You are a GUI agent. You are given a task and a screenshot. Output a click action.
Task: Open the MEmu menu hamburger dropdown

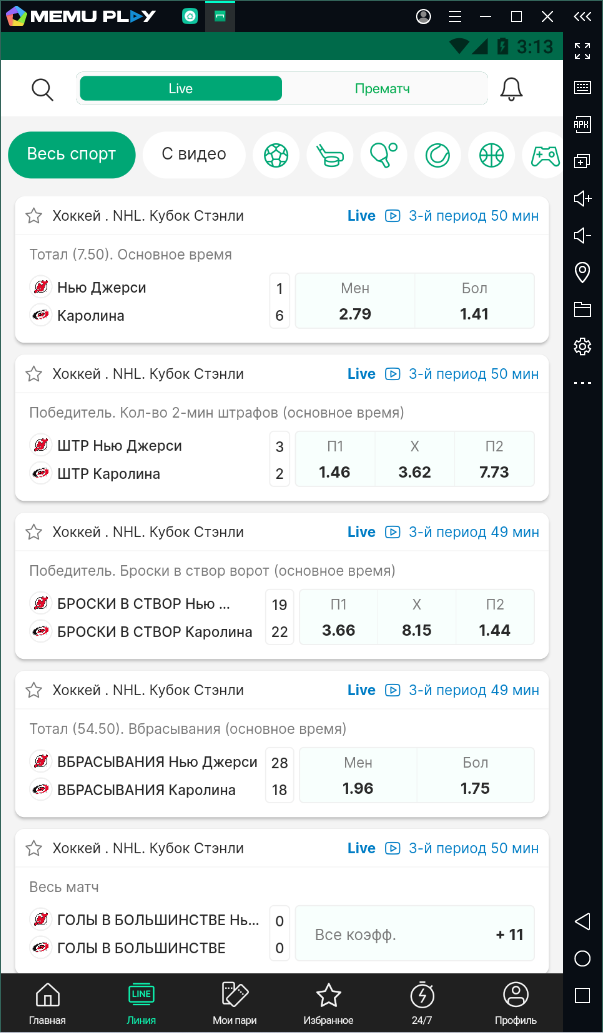coord(455,16)
